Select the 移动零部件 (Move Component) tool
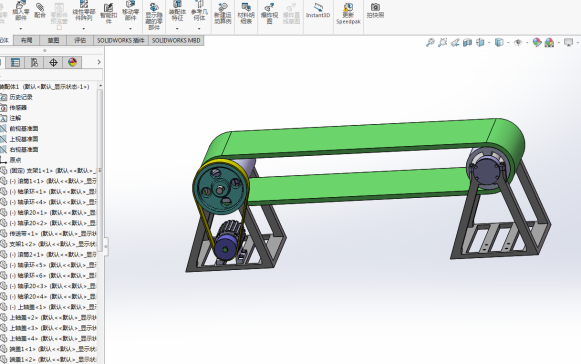The height and width of the screenshot is (364, 581). click(130, 11)
